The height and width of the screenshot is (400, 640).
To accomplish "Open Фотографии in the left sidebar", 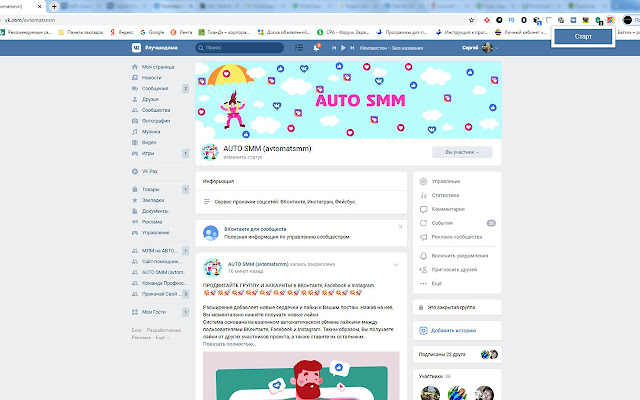I will (x=156, y=121).
